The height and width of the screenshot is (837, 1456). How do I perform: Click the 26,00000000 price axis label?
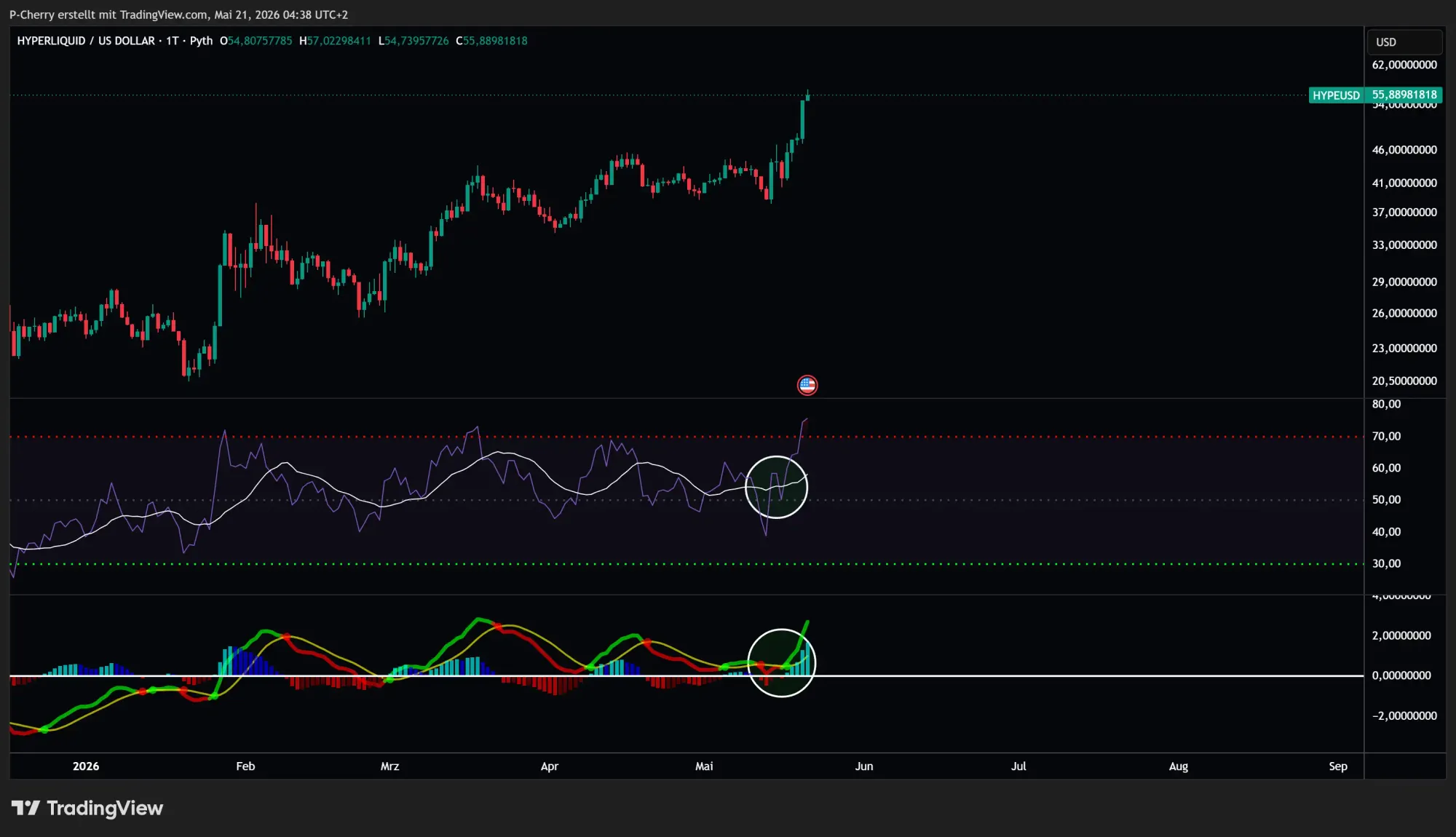tap(1404, 314)
